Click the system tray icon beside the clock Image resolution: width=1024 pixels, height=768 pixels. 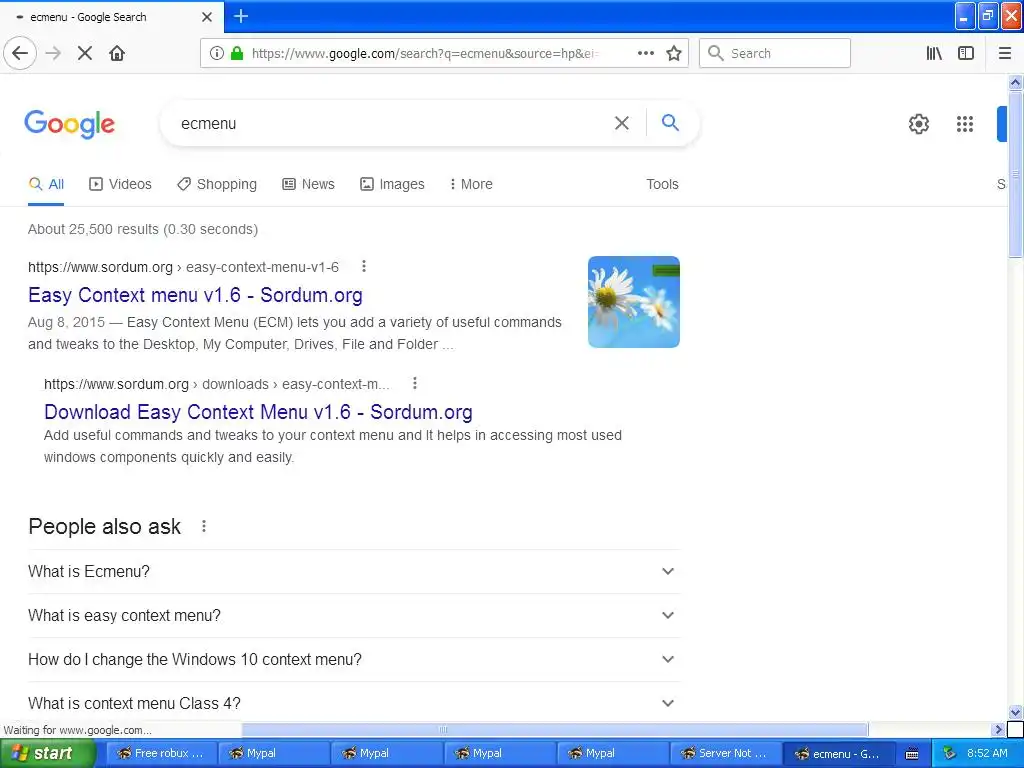(x=950, y=753)
